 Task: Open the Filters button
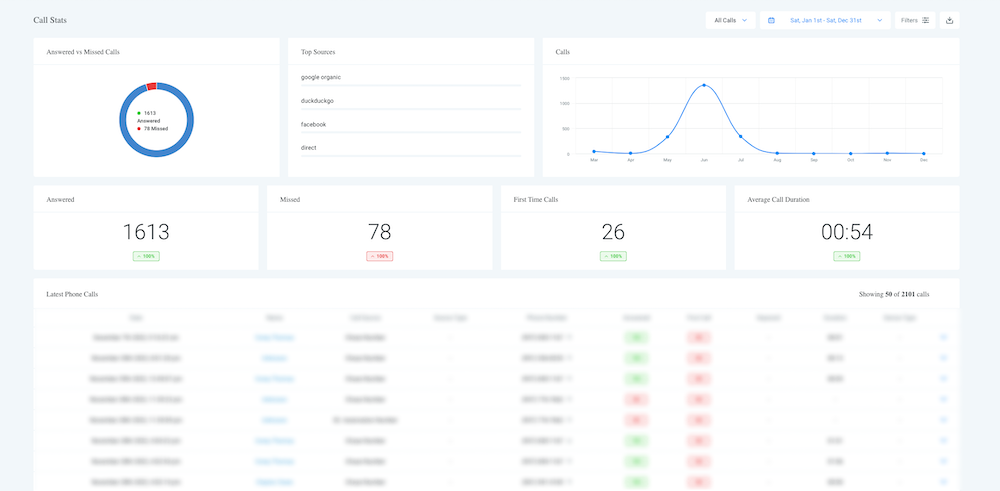click(915, 20)
